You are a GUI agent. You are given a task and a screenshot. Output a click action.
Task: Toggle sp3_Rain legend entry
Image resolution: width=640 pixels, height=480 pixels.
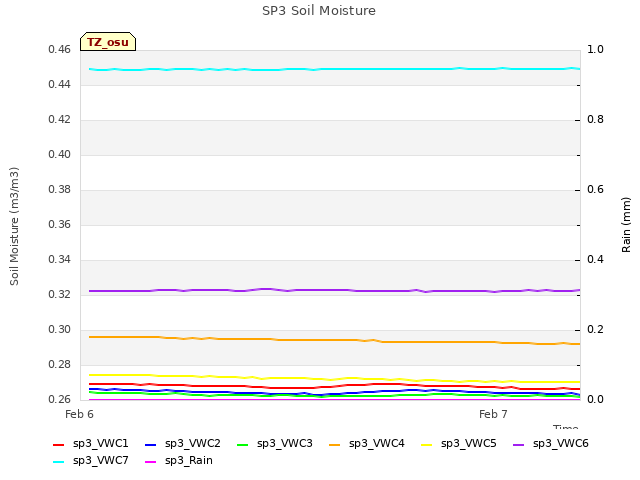pos(179,461)
